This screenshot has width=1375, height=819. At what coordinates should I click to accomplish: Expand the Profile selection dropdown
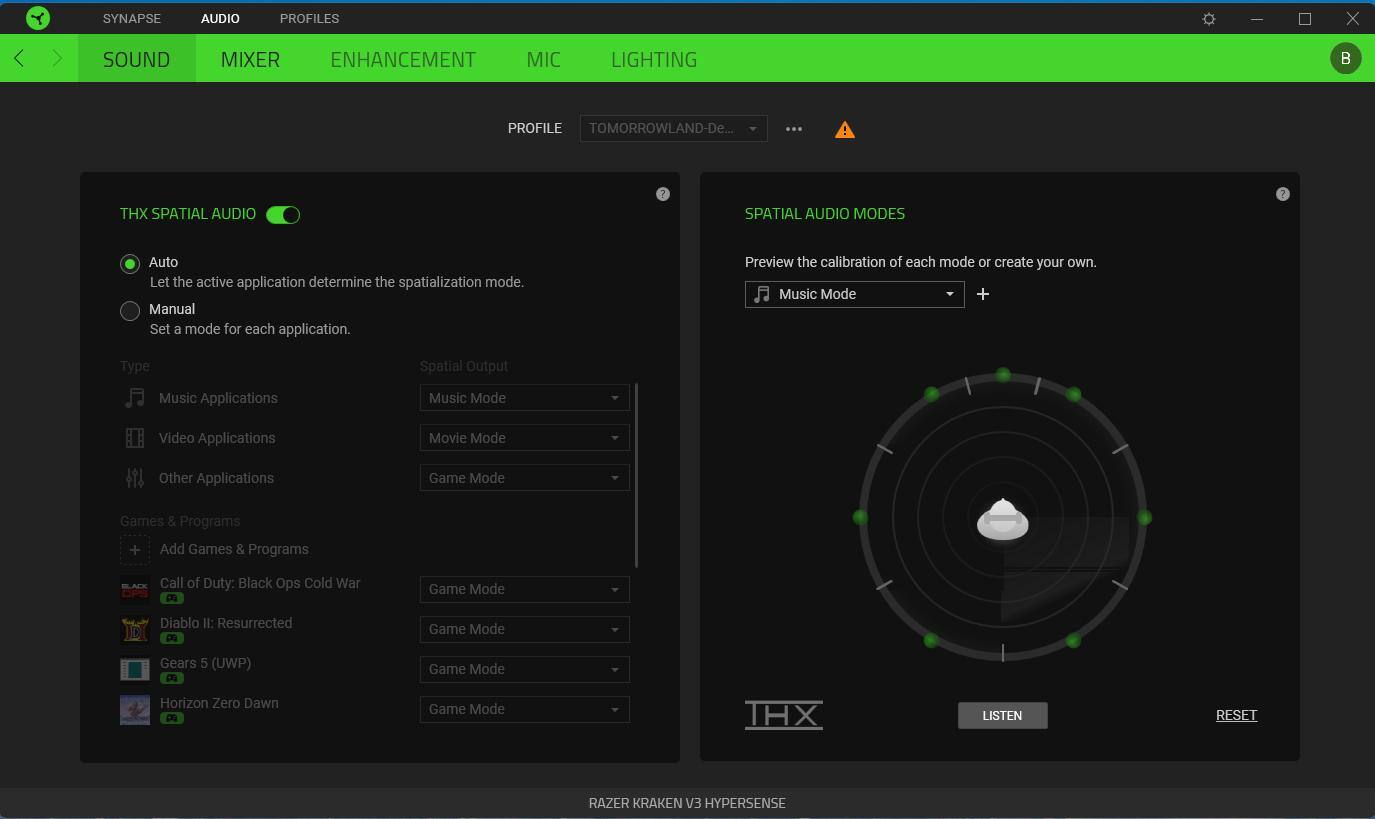(673, 128)
